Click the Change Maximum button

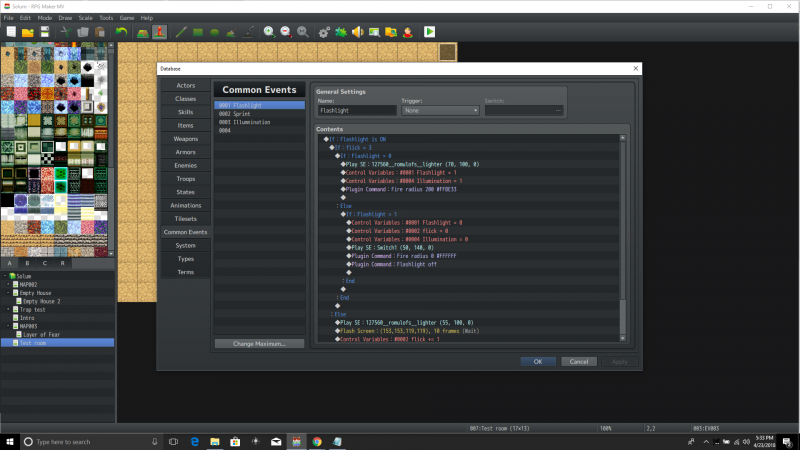(x=259, y=344)
